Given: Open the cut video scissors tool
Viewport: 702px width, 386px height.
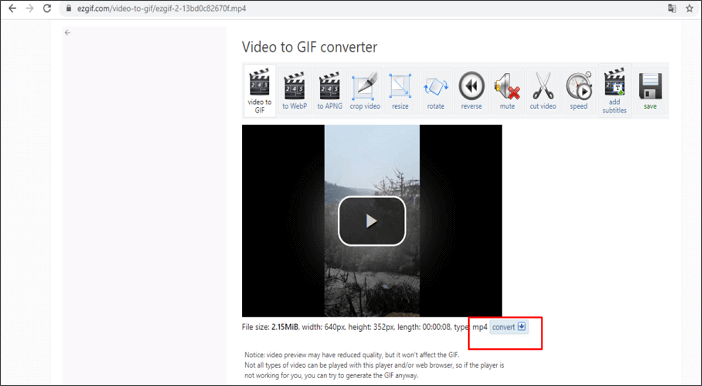Looking at the screenshot, I should click(543, 91).
